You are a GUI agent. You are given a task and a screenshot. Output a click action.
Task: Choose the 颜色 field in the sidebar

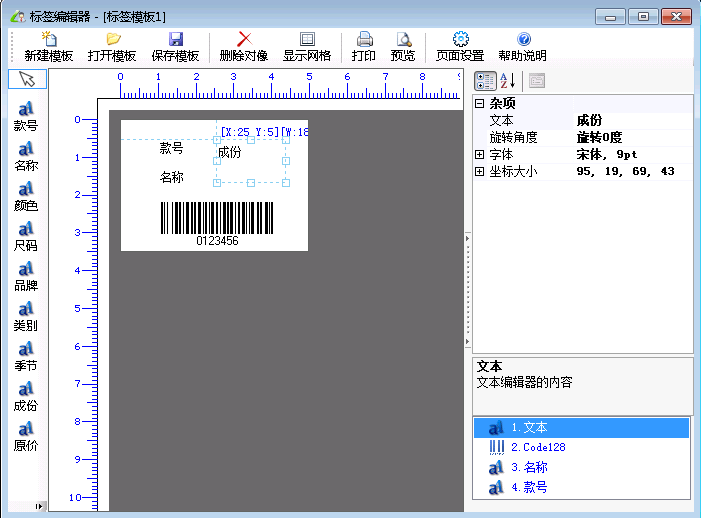pyautogui.click(x=26, y=197)
